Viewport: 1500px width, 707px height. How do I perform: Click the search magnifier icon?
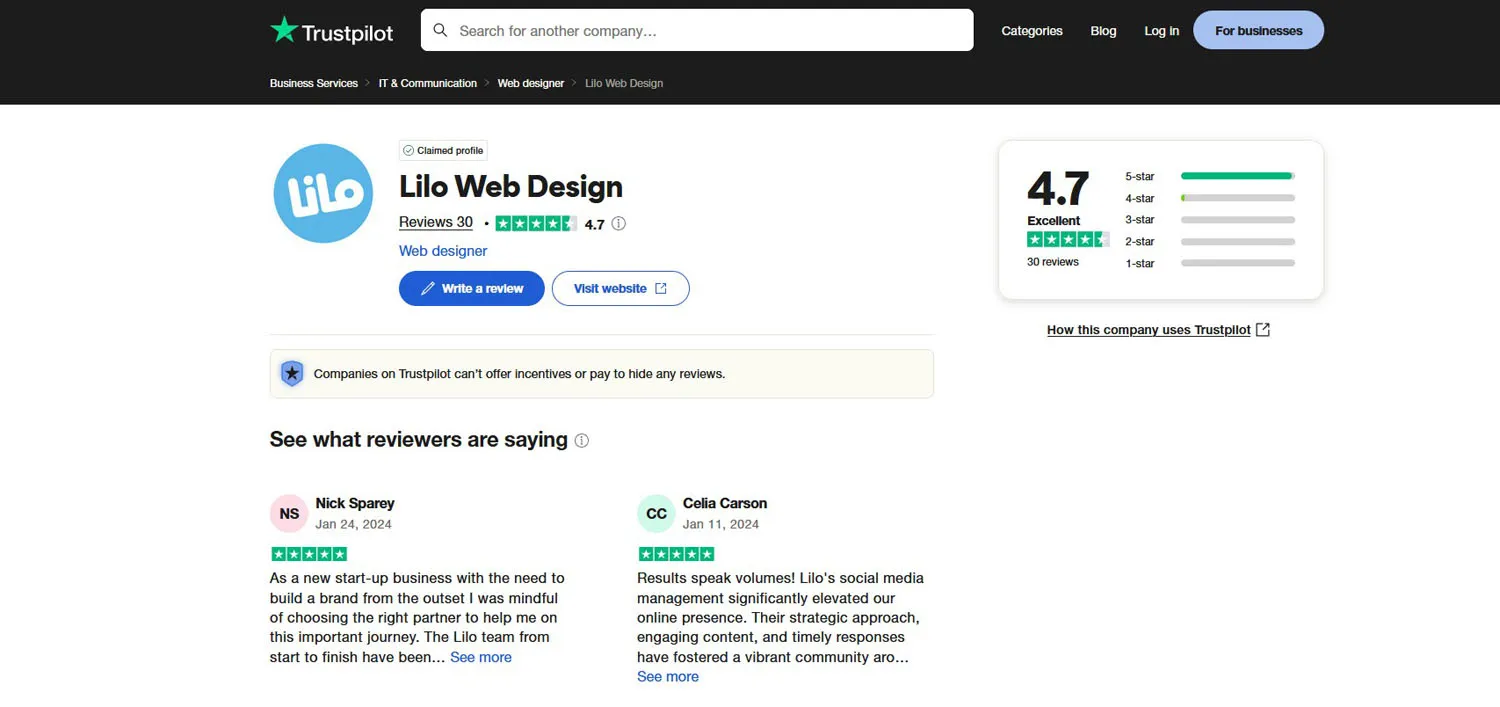440,30
